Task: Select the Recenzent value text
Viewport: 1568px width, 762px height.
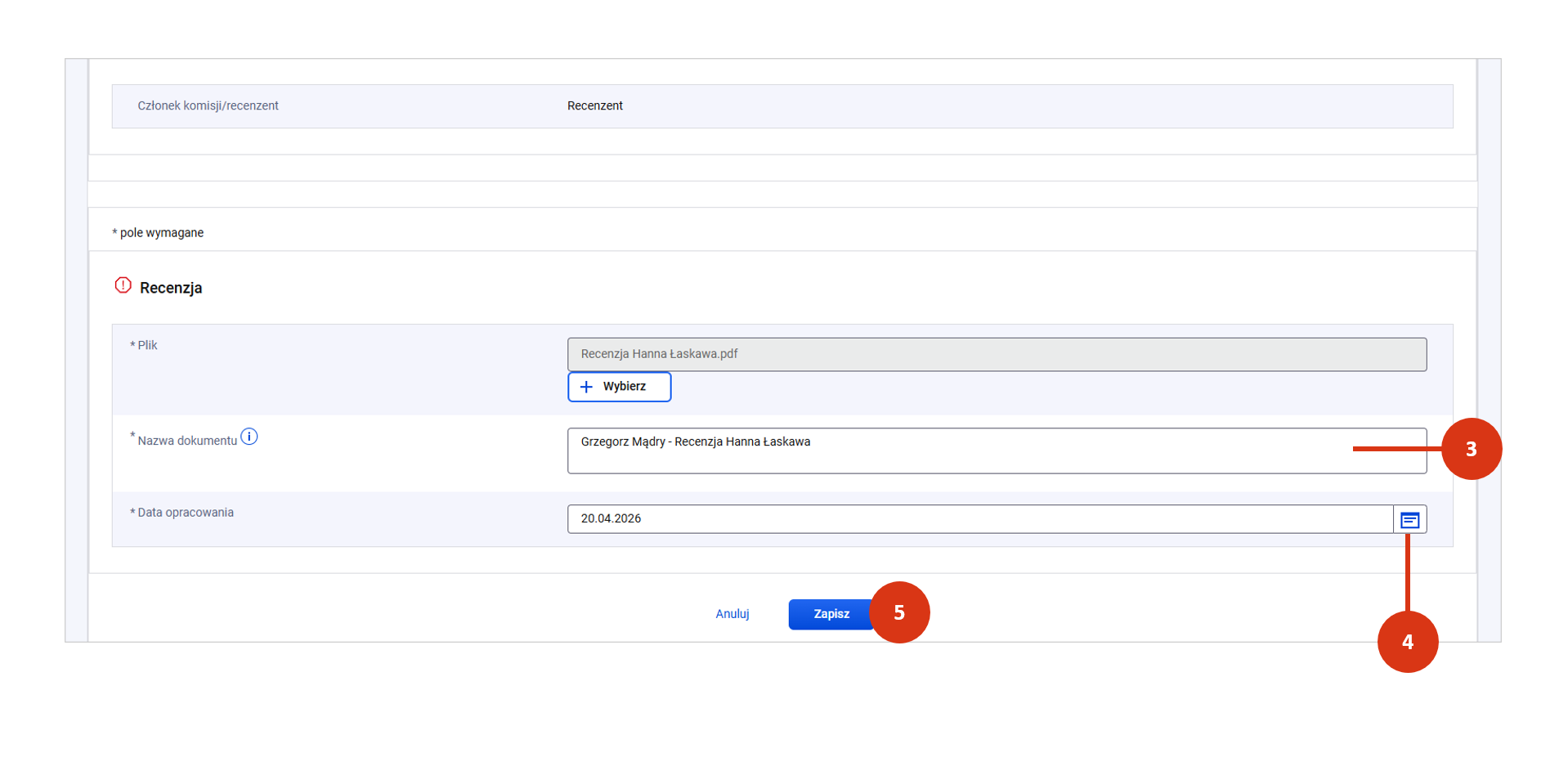Action: coord(594,105)
